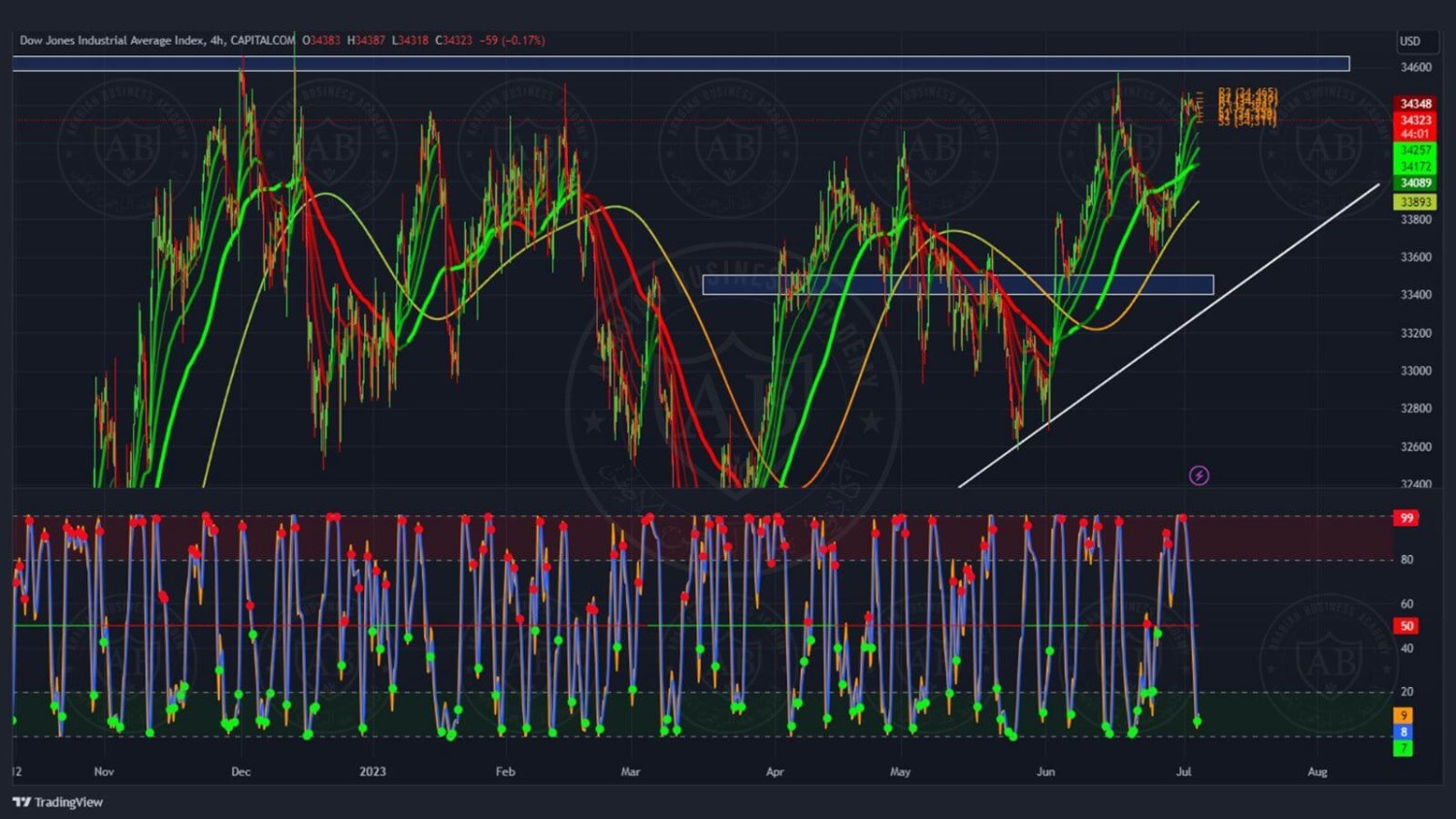Click the Aug label on time axis
This screenshot has width=1456, height=819.
point(1317,772)
